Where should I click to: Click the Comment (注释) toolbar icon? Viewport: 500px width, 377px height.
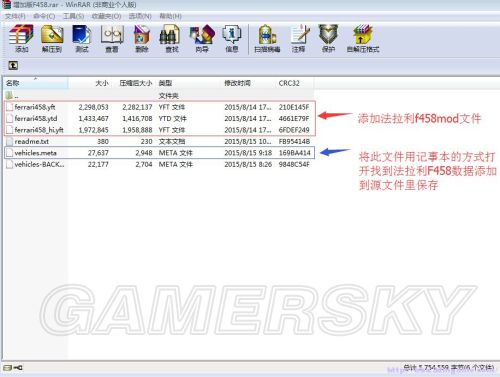[x=299, y=35]
